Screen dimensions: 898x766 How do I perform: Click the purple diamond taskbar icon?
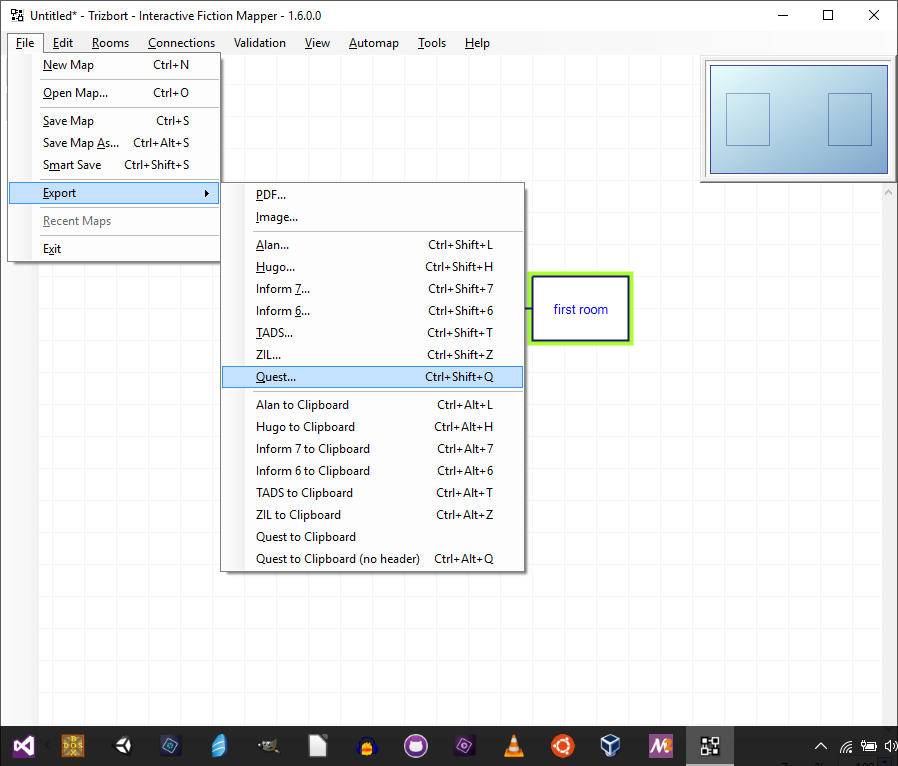click(464, 746)
